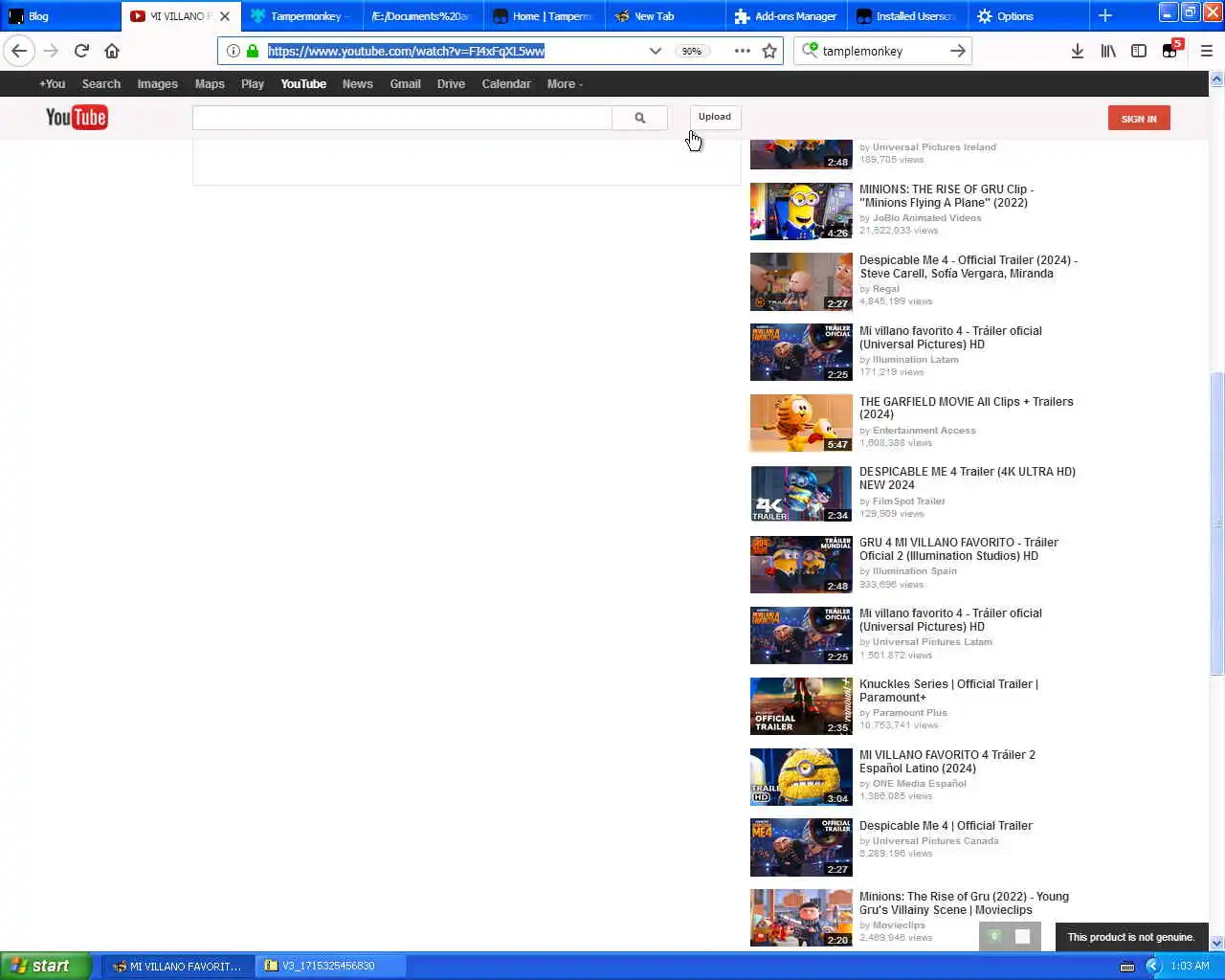Open JoBlo Animated Videos channel link
The height and width of the screenshot is (980, 1225).
point(926,218)
